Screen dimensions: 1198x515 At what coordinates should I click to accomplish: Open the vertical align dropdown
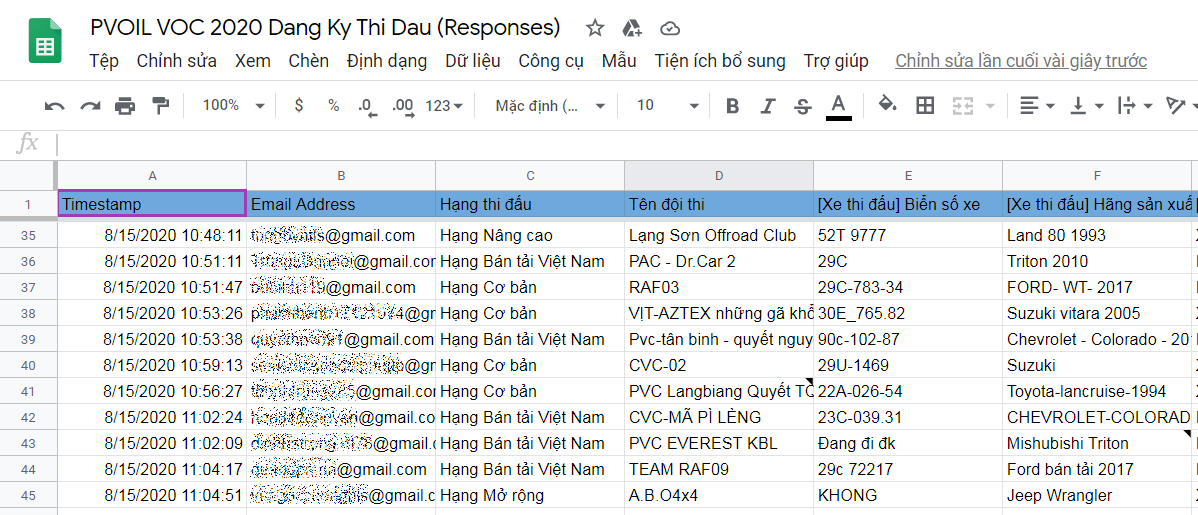(1086, 105)
